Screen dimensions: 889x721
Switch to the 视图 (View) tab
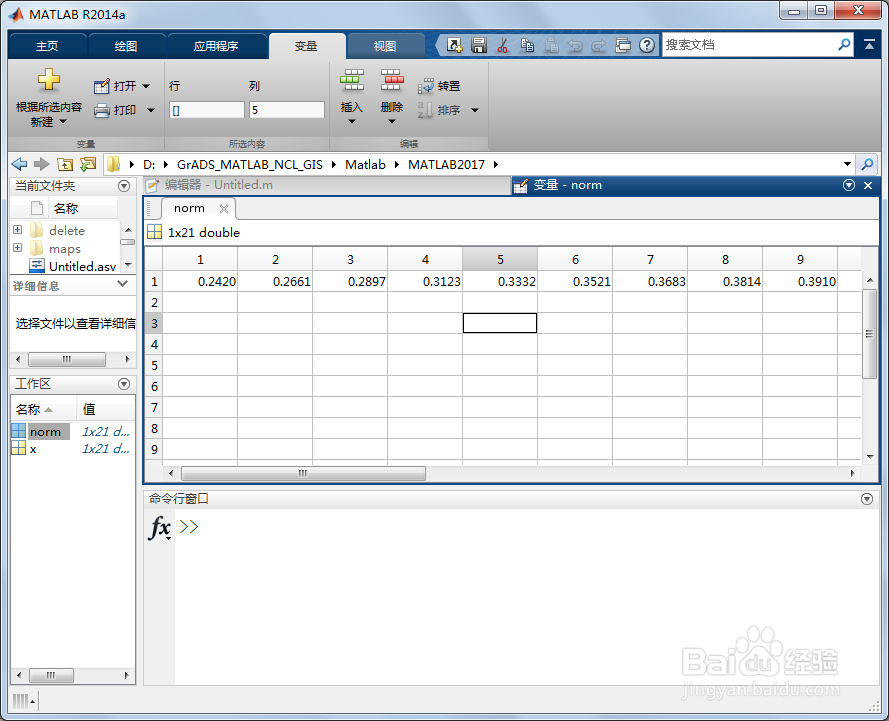point(385,46)
